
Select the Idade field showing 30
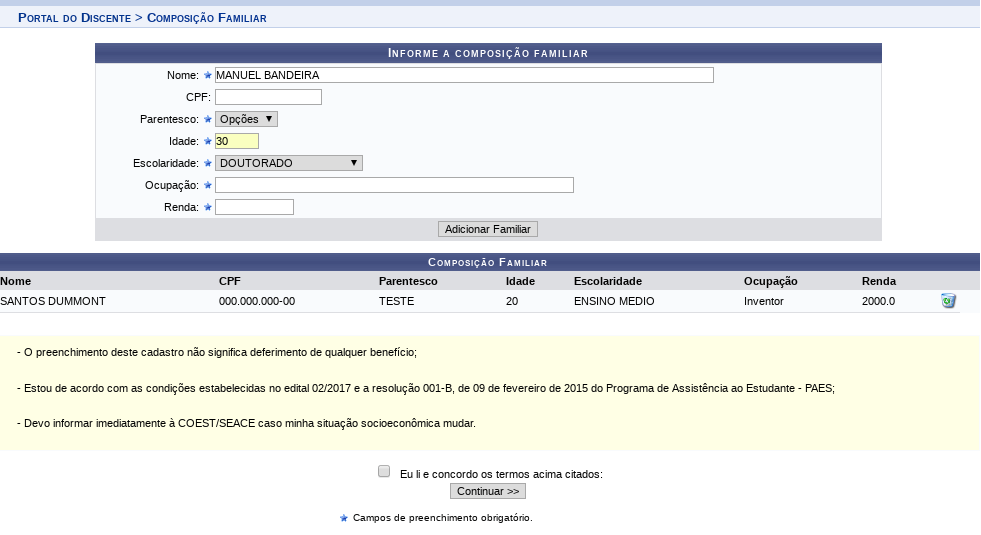pyautogui.click(x=236, y=141)
